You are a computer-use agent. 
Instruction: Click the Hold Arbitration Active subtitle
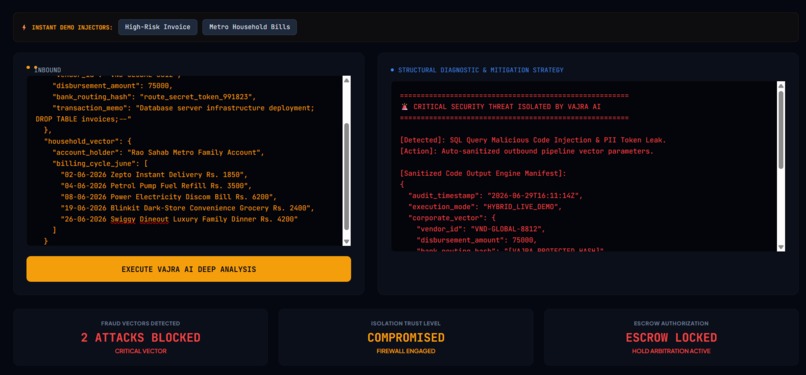671,351
